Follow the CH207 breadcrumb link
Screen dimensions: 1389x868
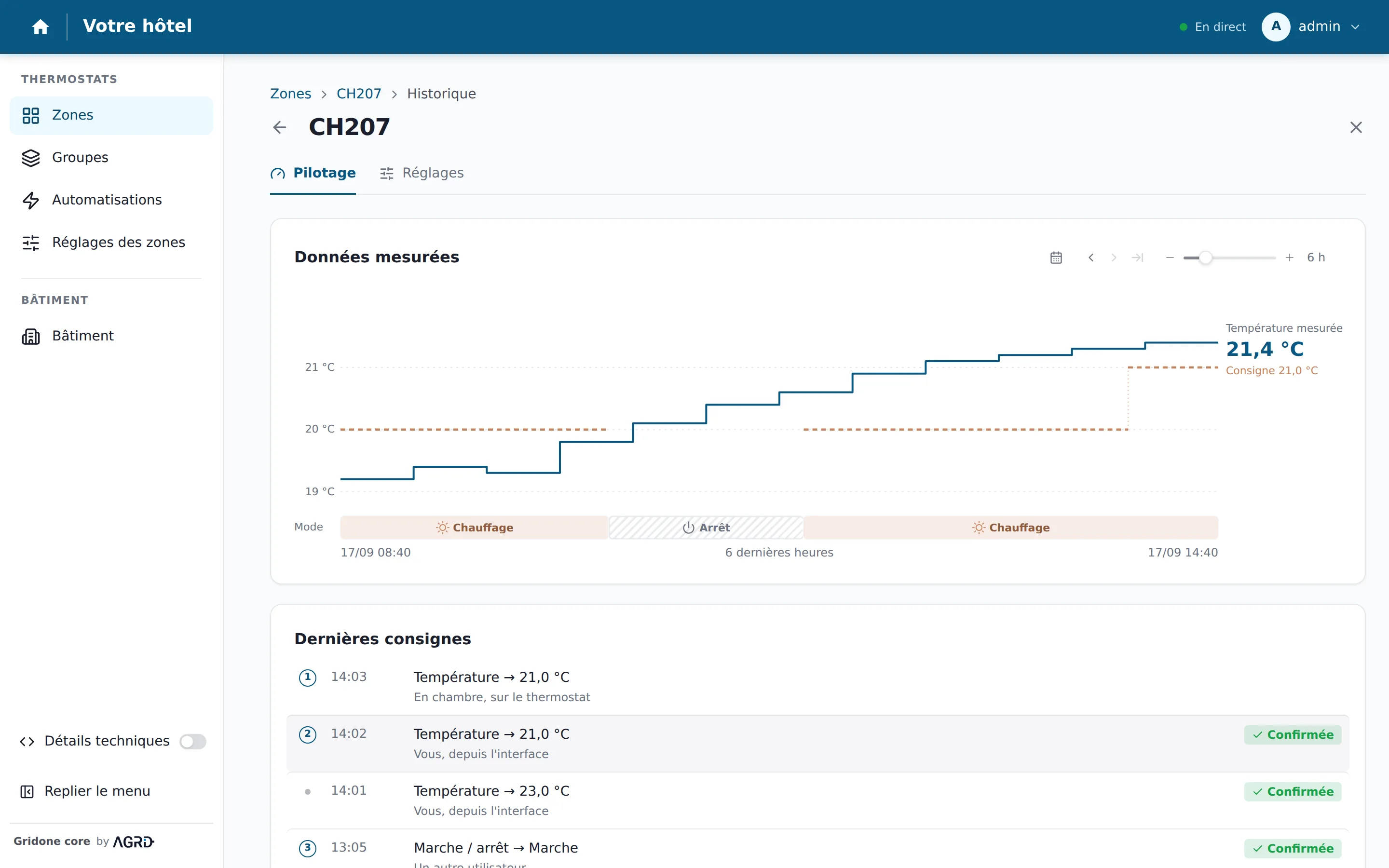[359, 94]
